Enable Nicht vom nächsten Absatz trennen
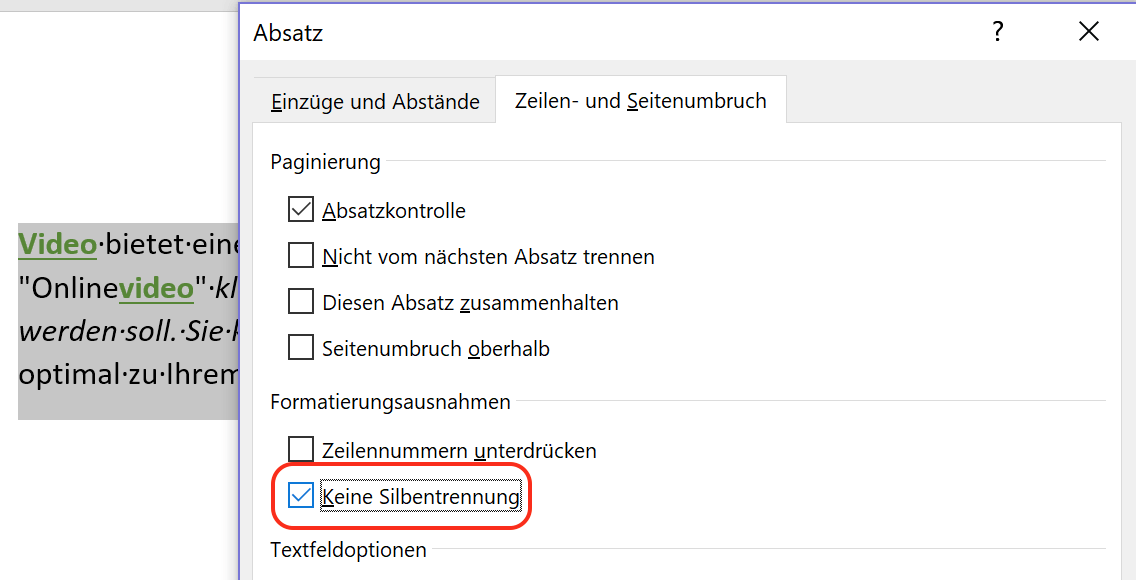1136x580 pixels. click(301, 256)
